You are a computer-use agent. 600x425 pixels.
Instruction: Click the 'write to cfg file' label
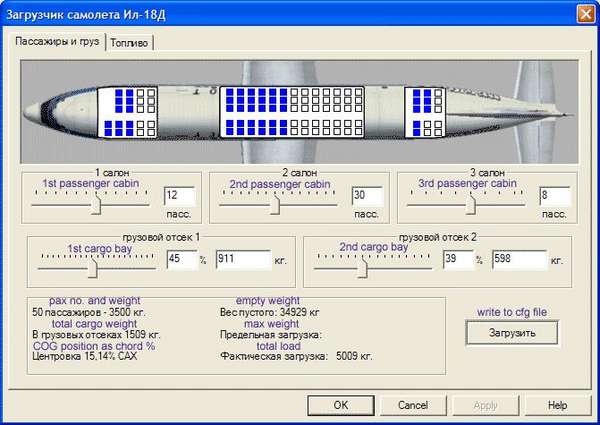(512, 312)
